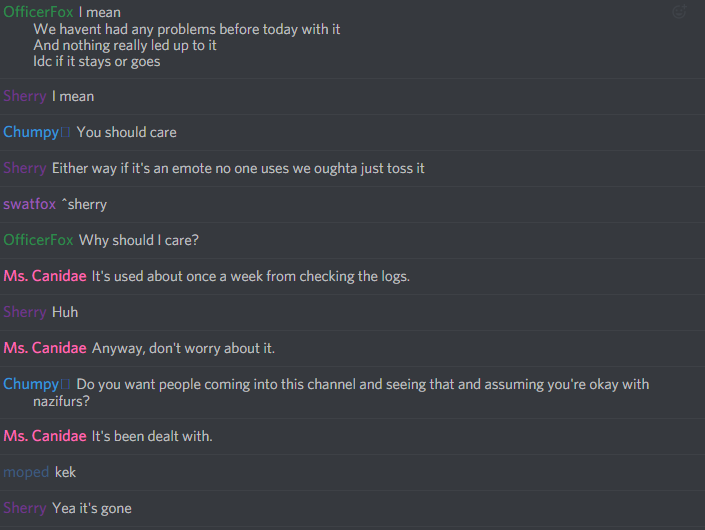The width and height of the screenshot is (705, 530).
Task: Open Sherry's profile beside 'I mean'
Action: 24,96
